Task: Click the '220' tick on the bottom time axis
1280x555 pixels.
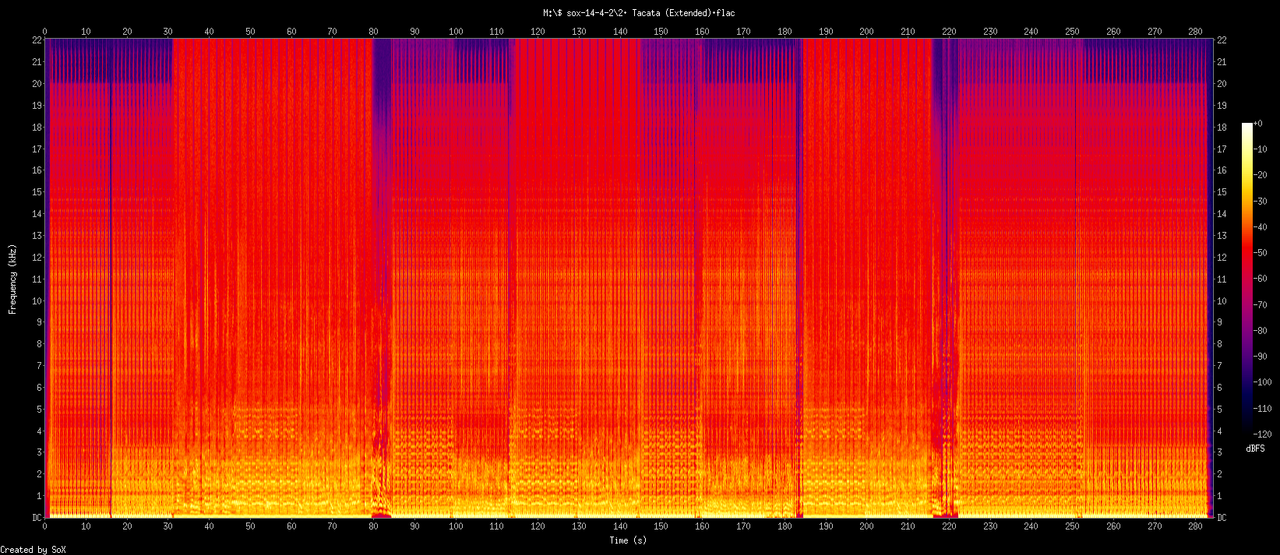Action: tap(948, 528)
